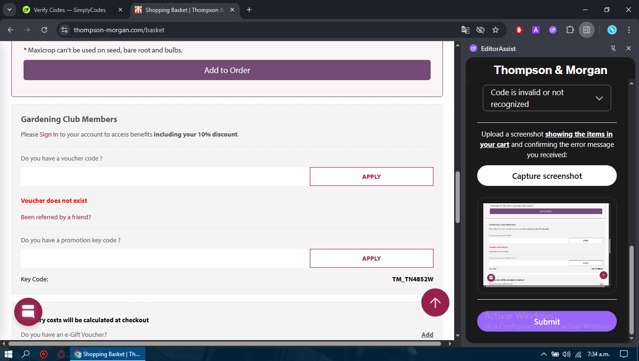This screenshot has height=361, width=639.
Task: Expand the 'Code is invalid' dropdown
Action: point(547,98)
